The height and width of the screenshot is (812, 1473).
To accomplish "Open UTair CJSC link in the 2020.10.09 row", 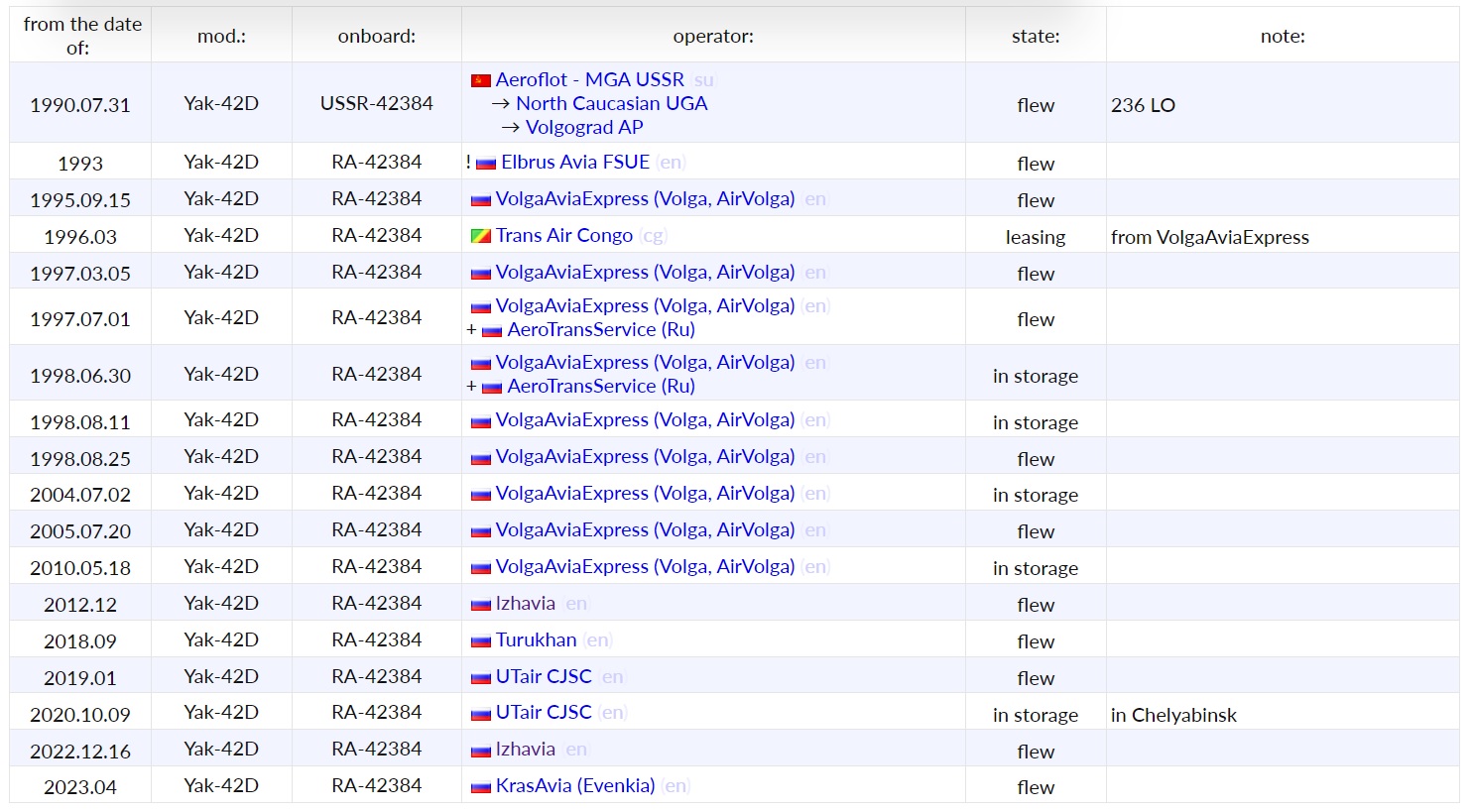I will [x=544, y=712].
